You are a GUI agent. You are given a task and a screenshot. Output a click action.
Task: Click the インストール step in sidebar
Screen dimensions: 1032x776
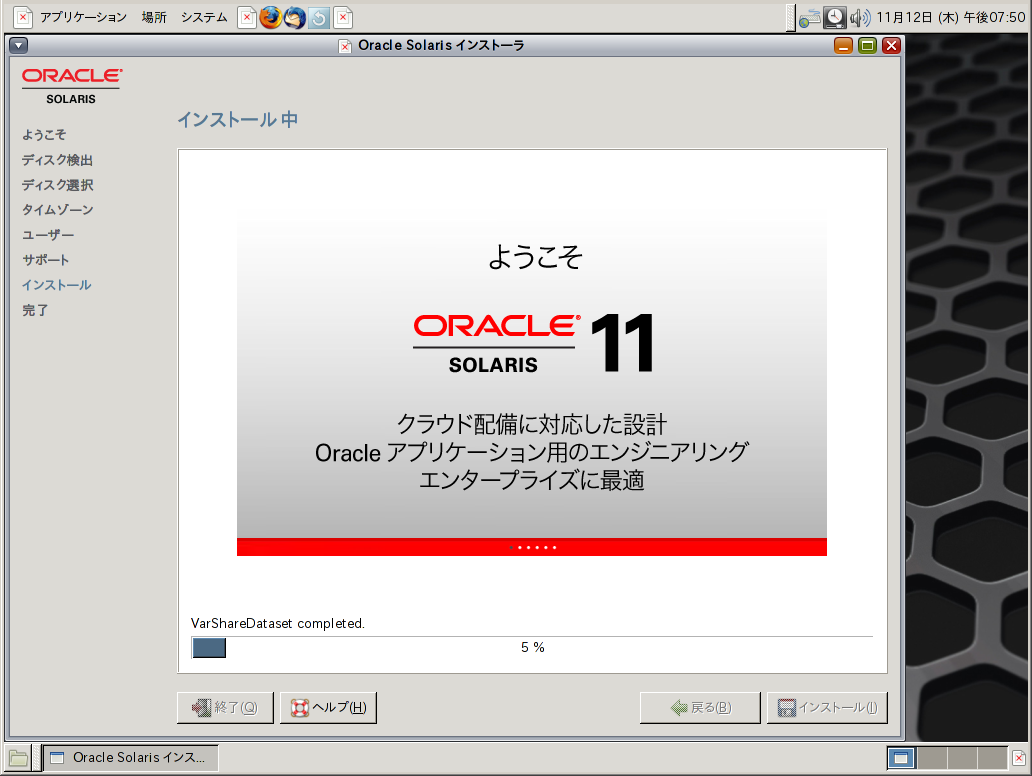point(57,285)
